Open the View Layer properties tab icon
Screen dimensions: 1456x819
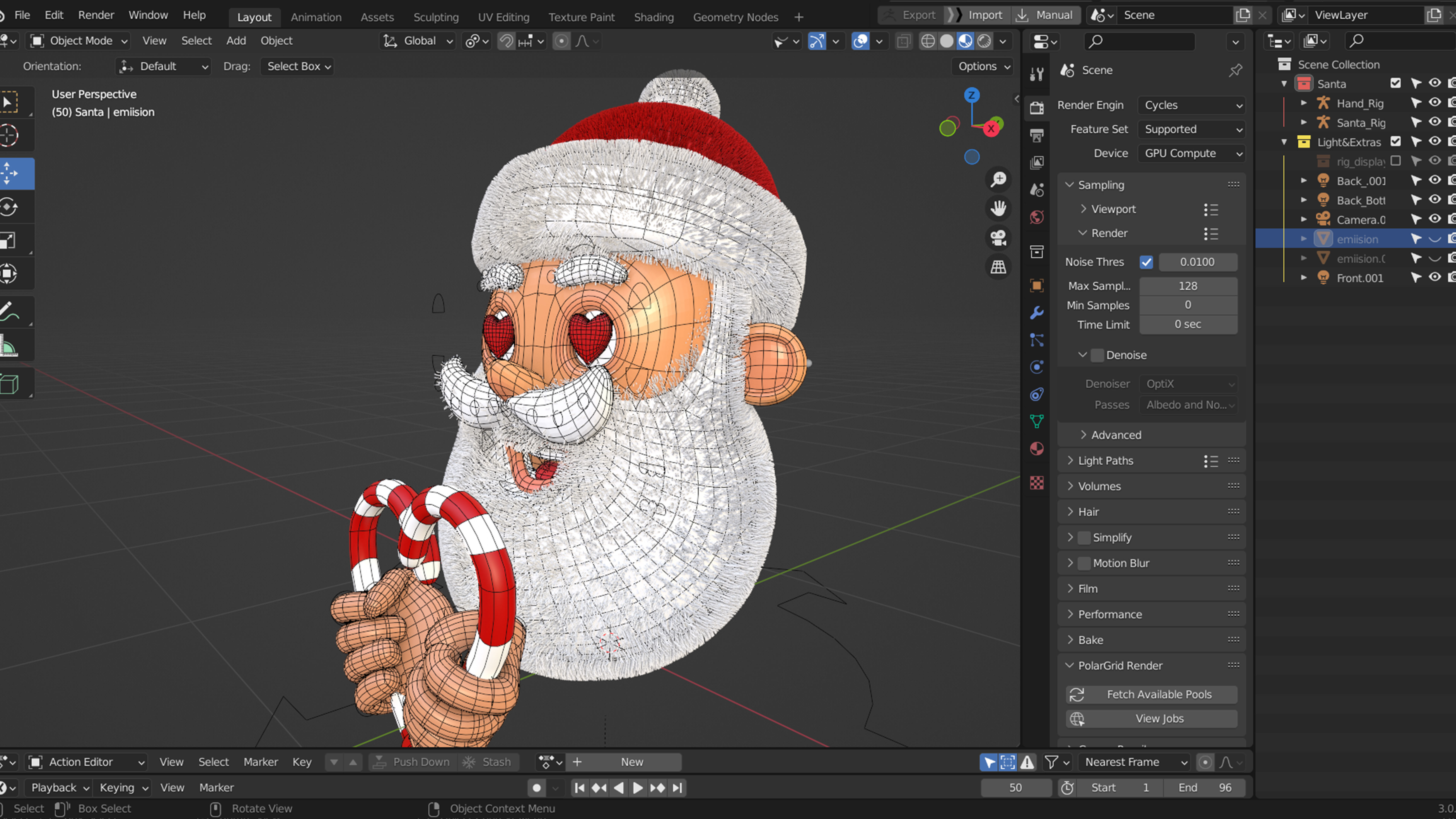pos(1037,163)
